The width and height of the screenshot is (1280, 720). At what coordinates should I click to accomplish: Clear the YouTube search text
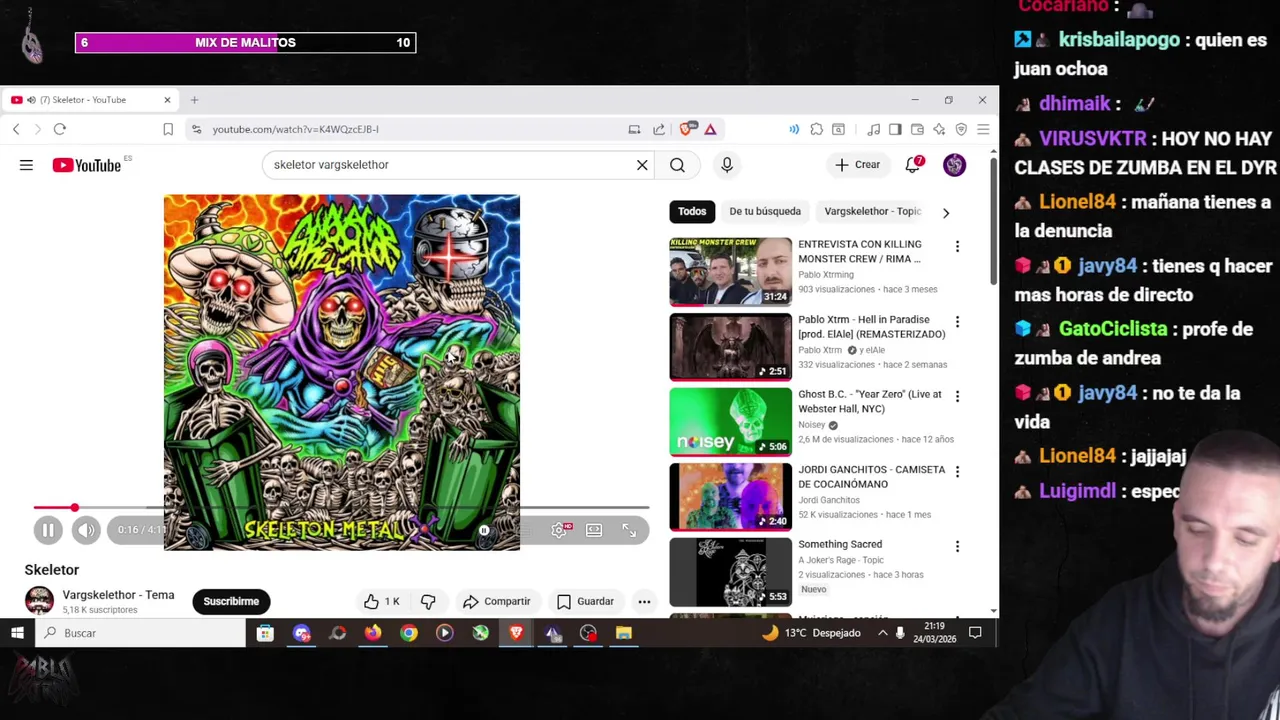[642, 165]
